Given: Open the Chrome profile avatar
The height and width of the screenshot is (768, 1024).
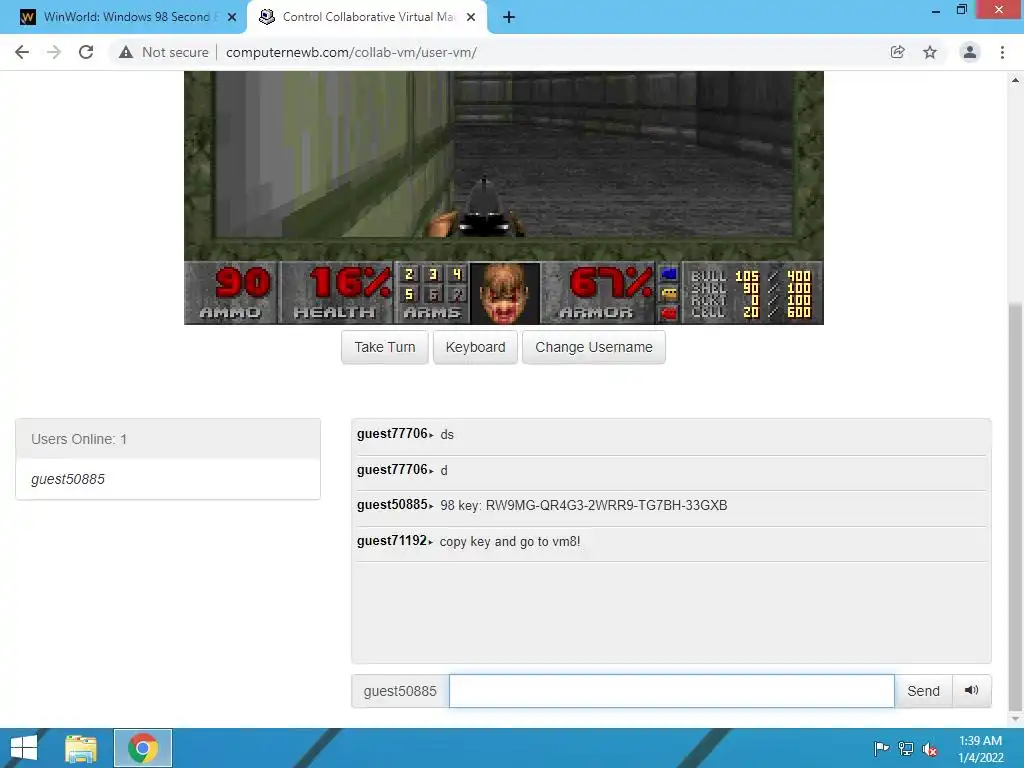Looking at the screenshot, I should (x=970, y=52).
